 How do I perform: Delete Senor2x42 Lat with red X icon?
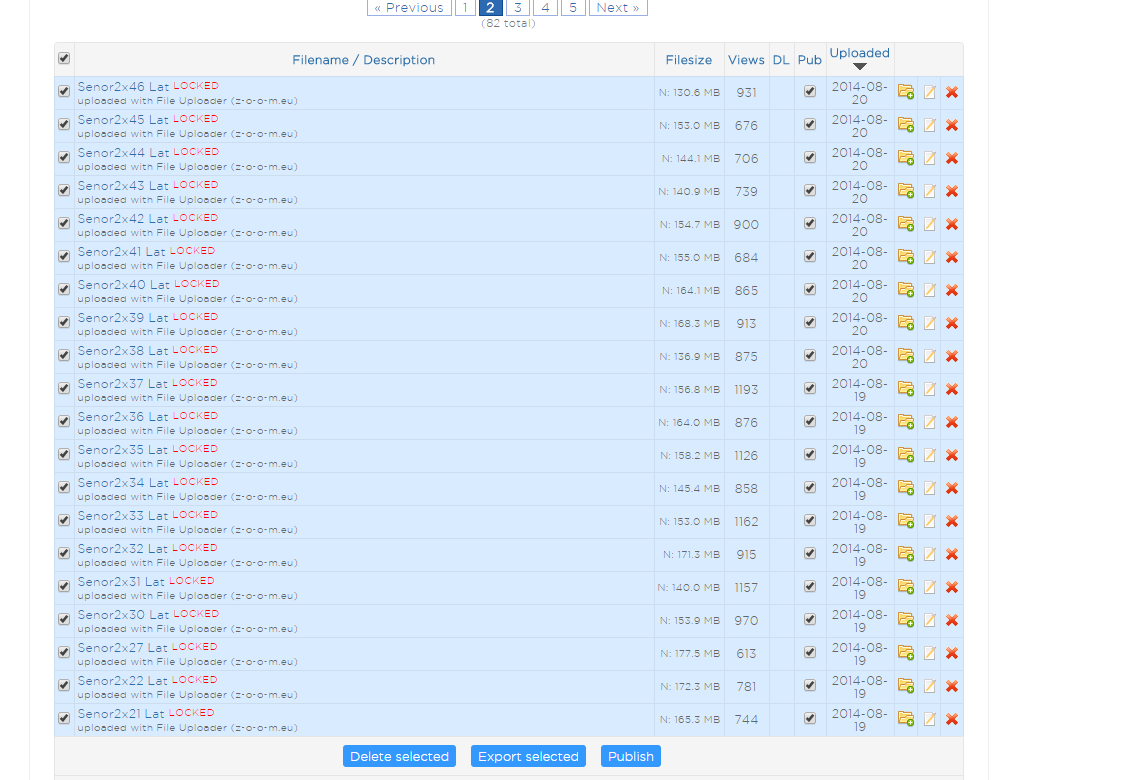[952, 224]
